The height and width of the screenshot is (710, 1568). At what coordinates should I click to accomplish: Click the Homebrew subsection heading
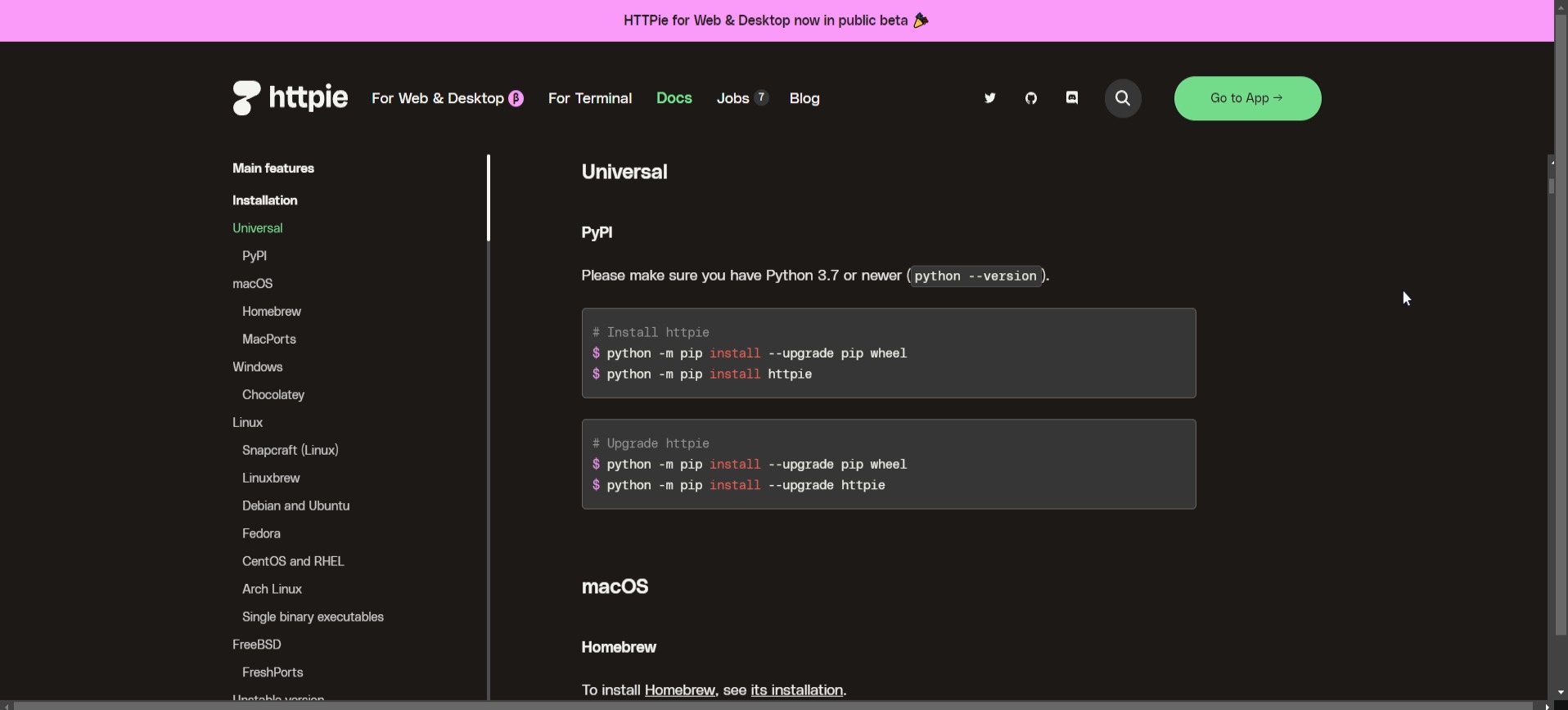click(x=619, y=649)
